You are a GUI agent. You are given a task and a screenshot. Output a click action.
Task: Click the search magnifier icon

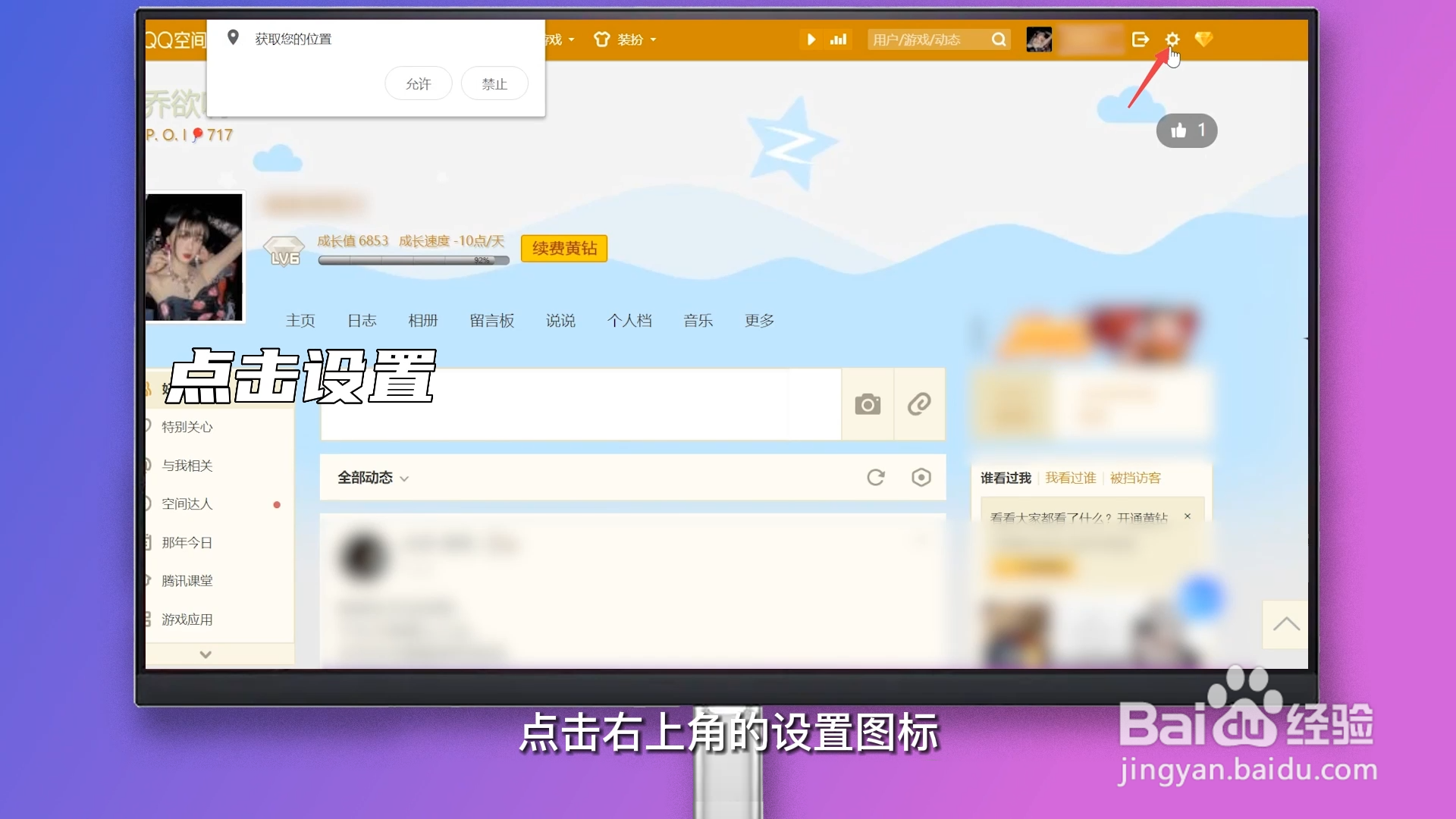pos(999,39)
